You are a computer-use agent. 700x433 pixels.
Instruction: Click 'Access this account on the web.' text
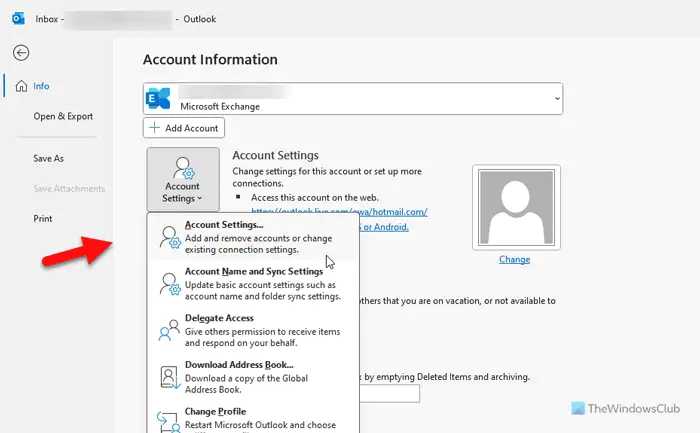click(315, 198)
